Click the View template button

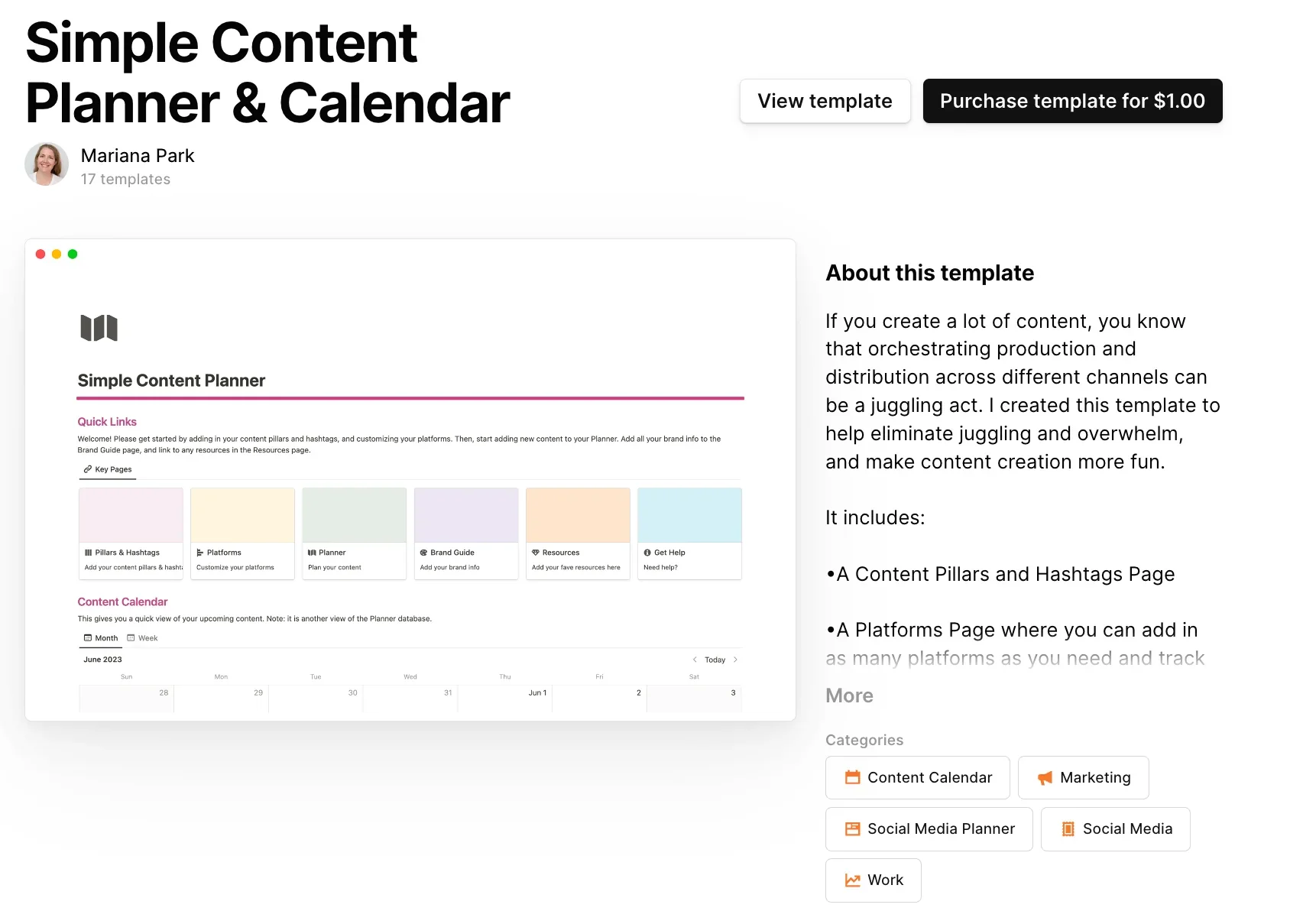click(x=825, y=101)
